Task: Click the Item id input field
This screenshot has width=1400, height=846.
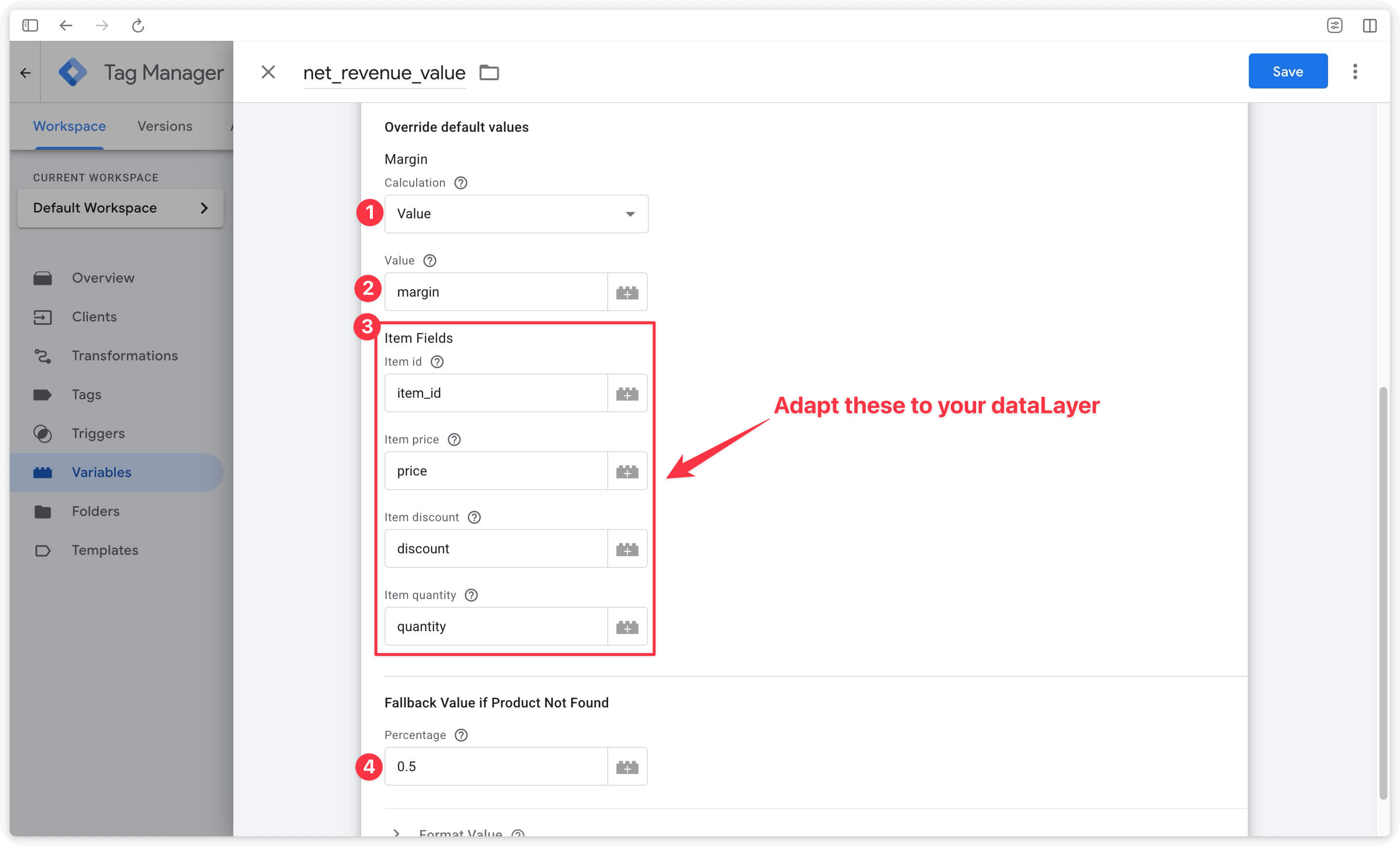Action: (496, 393)
